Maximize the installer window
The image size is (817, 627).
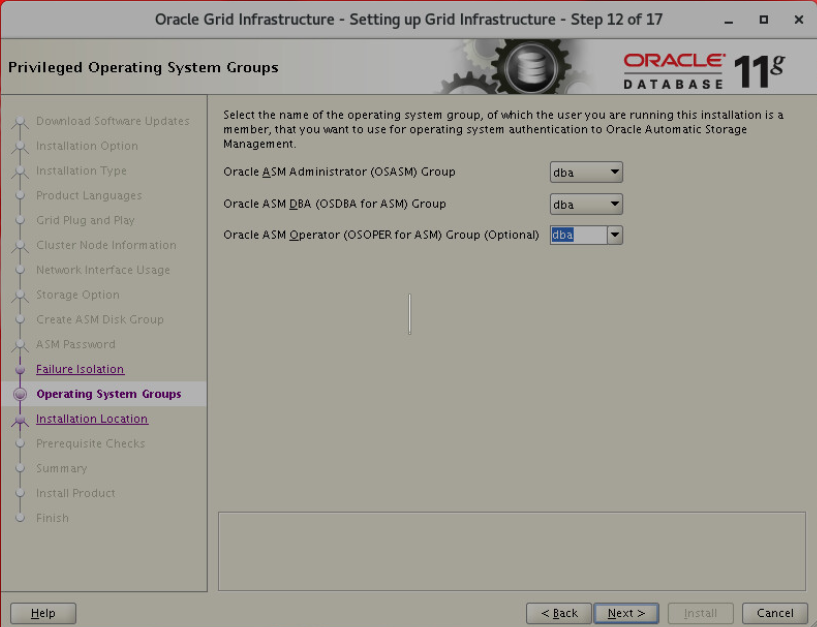[764, 20]
